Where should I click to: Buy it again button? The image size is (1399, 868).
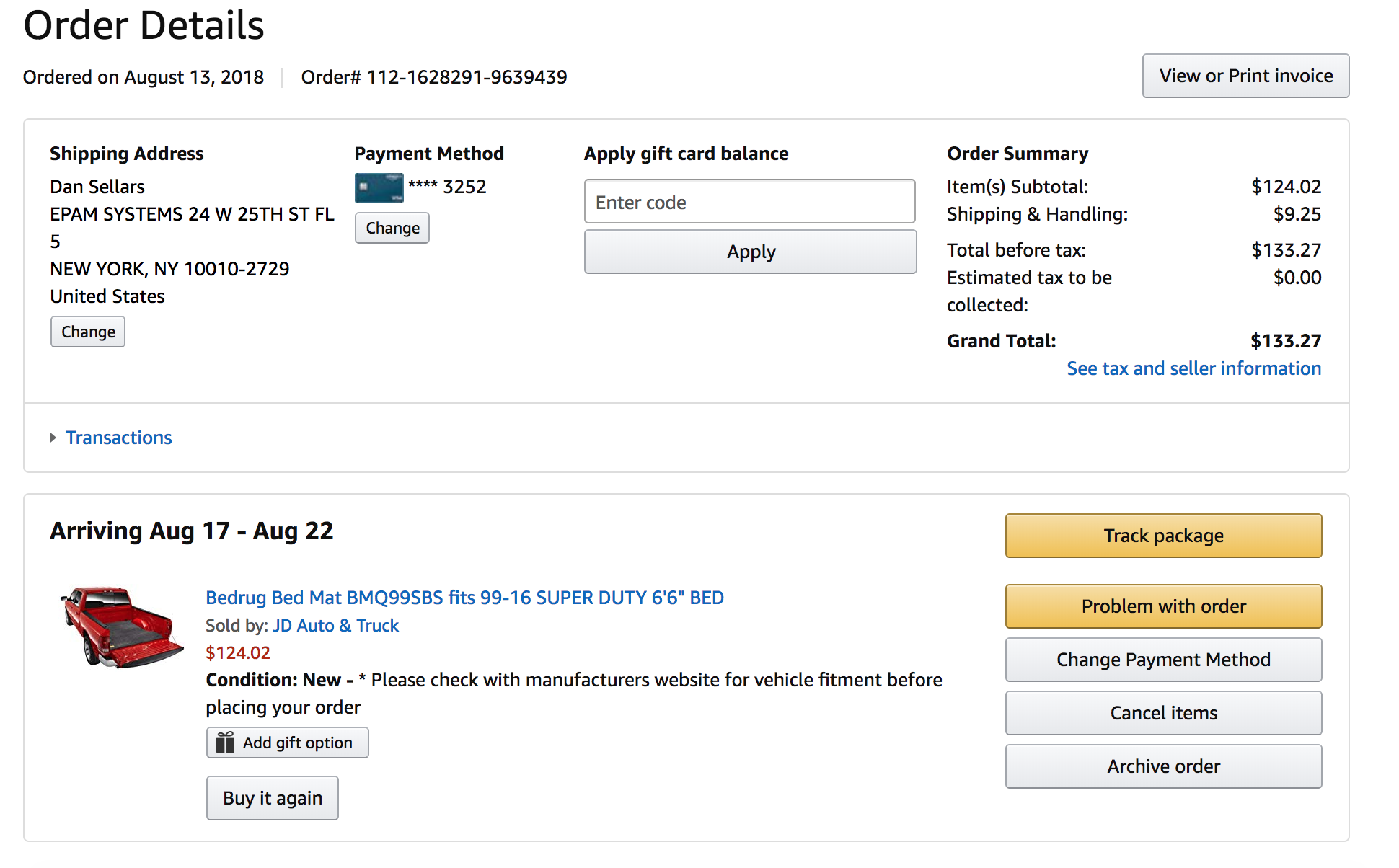[272, 798]
